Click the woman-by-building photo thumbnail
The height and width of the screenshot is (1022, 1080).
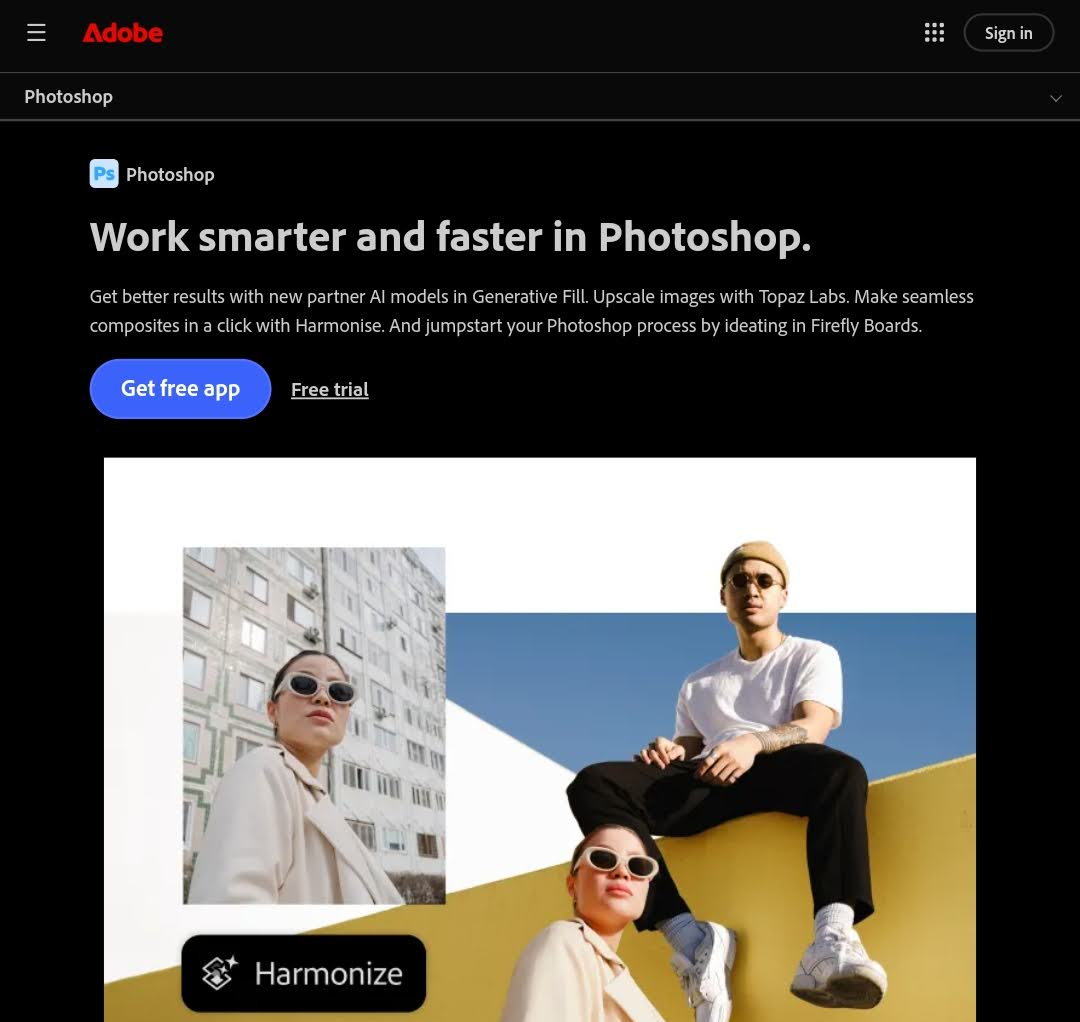click(x=314, y=725)
